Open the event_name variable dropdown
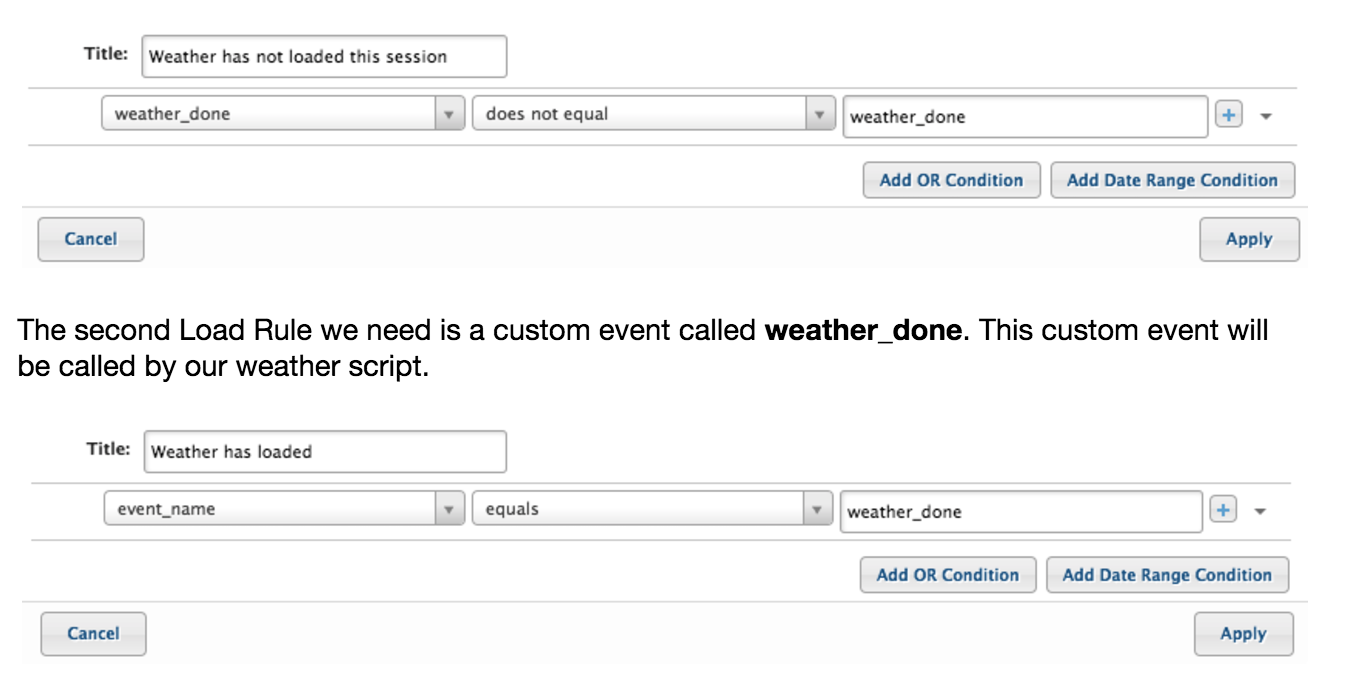This screenshot has height=680, width=1354. click(x=284, y=509)
